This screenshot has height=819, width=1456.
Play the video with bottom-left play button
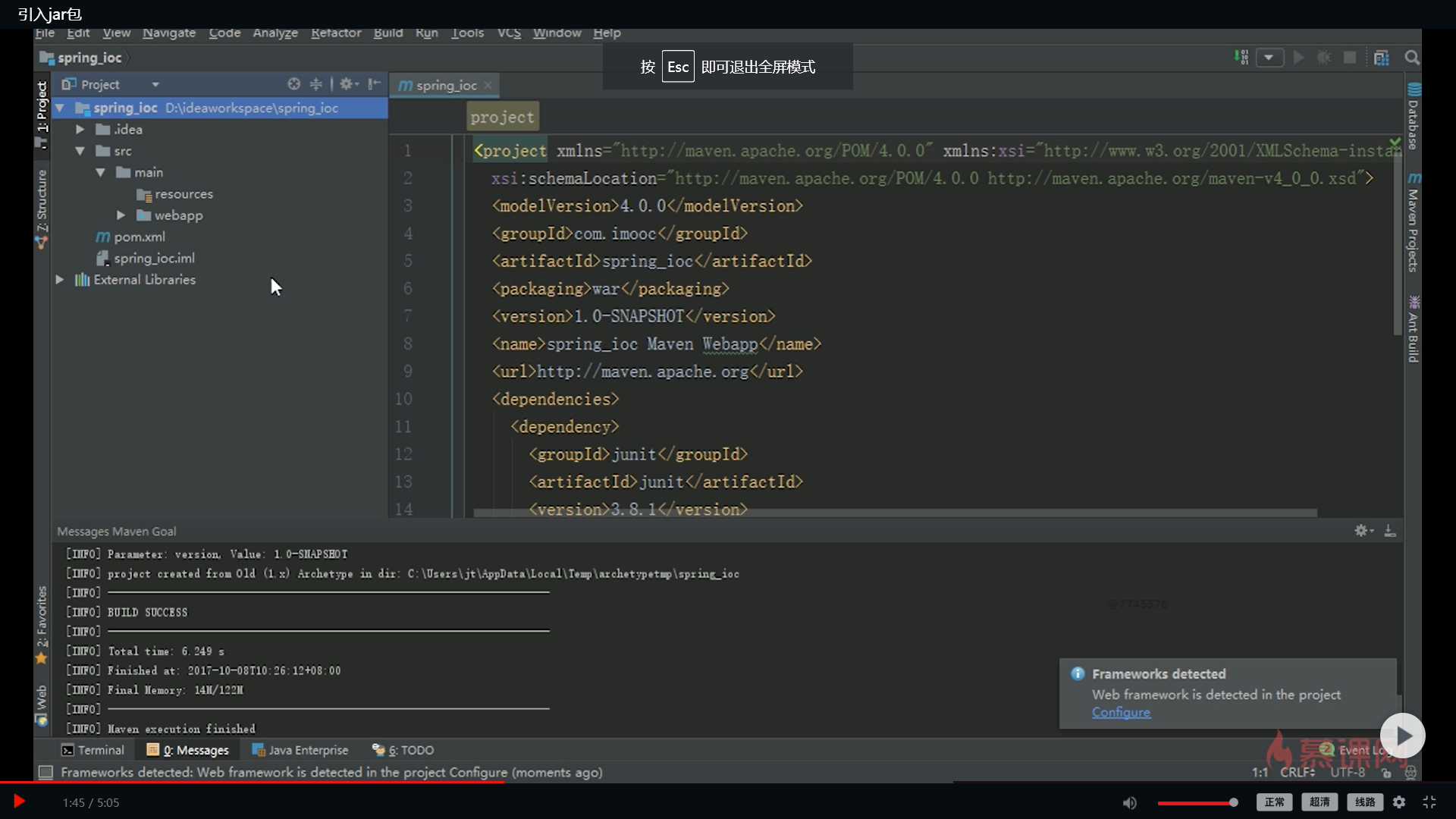coord(19,802)
